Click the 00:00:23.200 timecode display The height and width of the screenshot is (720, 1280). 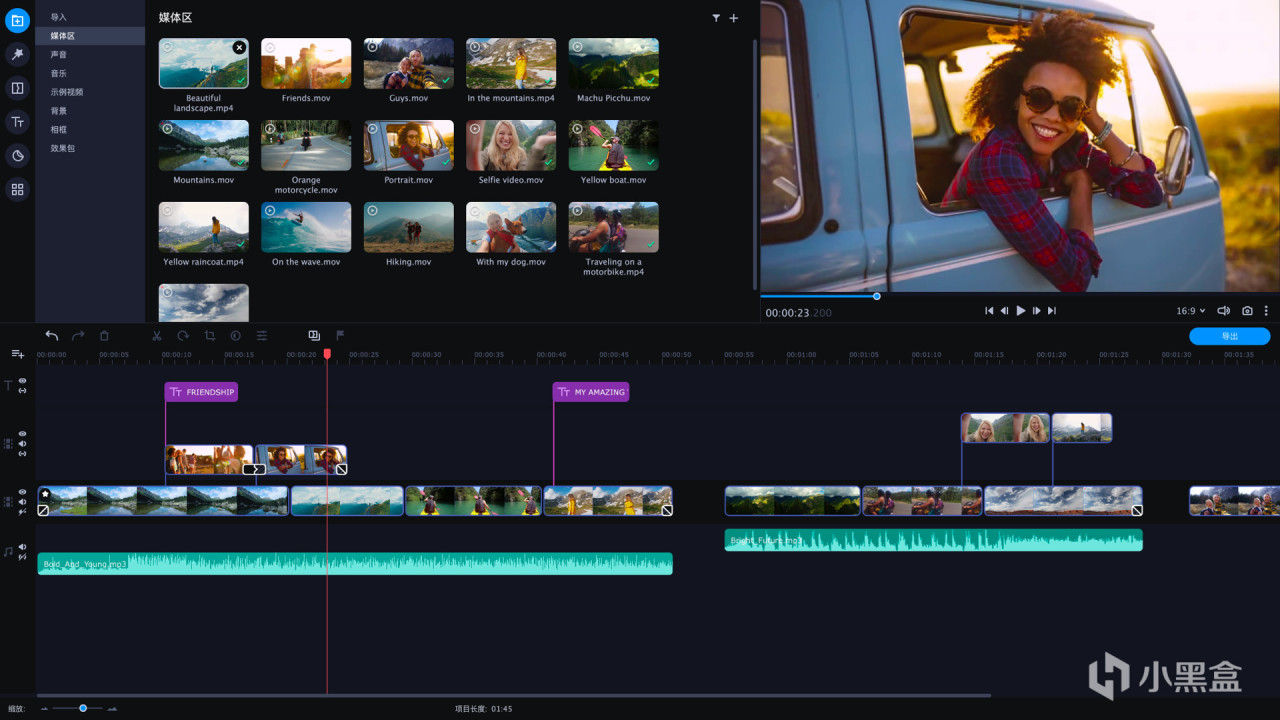(x=799, y=313)
